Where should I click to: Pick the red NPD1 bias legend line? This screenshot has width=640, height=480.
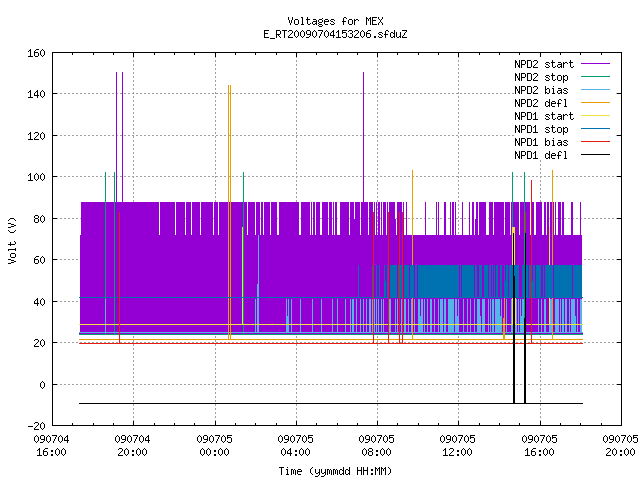click(595, 142)
